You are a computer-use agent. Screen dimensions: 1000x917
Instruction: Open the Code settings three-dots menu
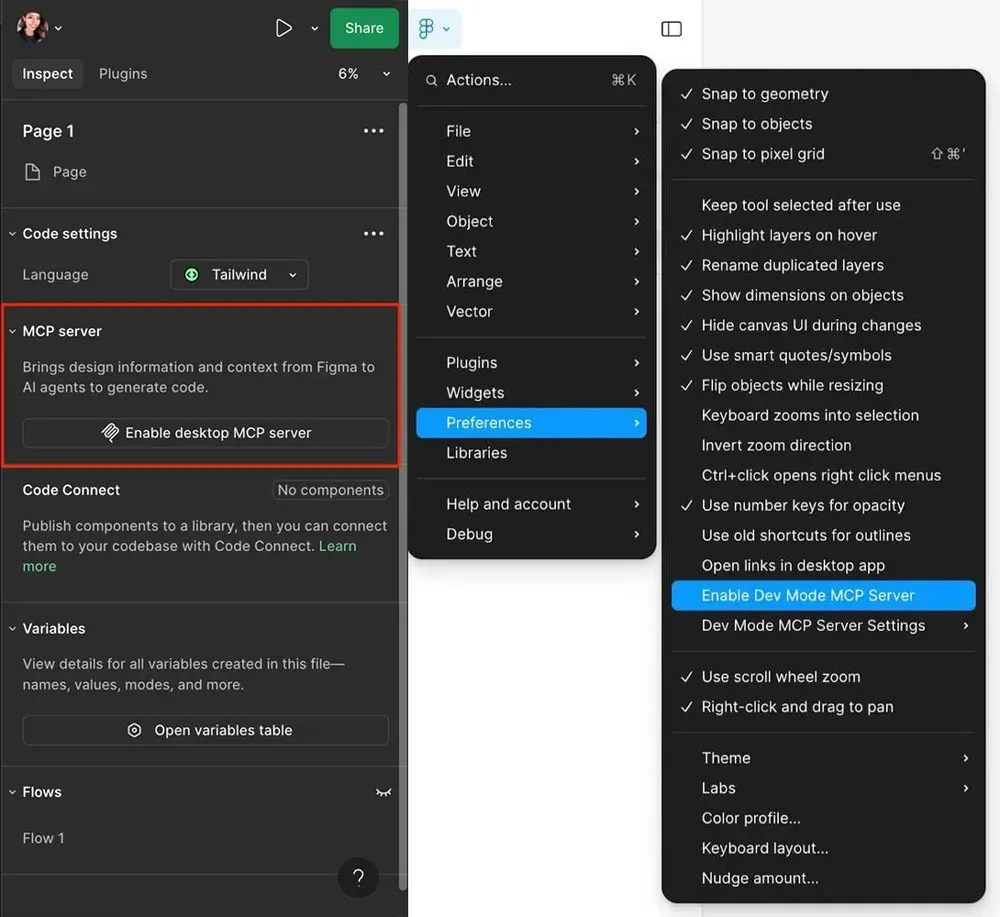[374, 233]
